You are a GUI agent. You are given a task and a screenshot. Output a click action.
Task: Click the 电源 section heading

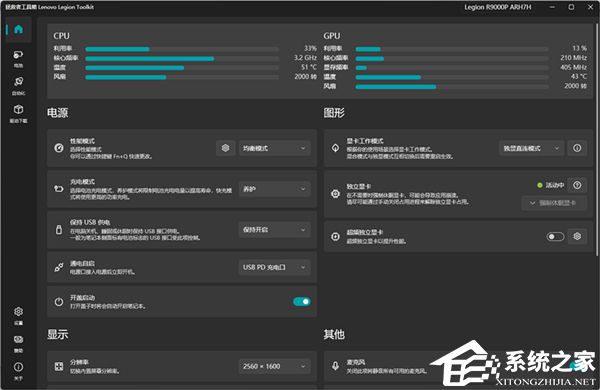pos(57,113)
